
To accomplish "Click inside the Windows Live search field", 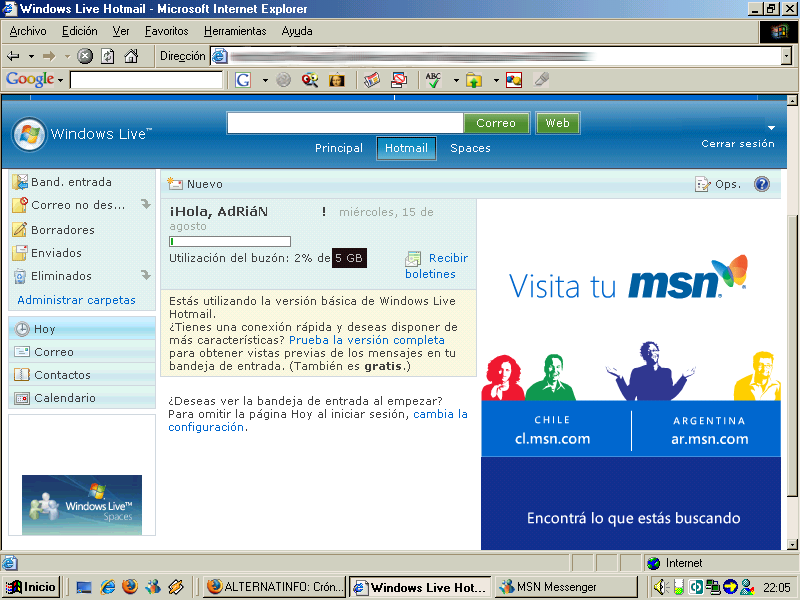I will coord(345,122).
